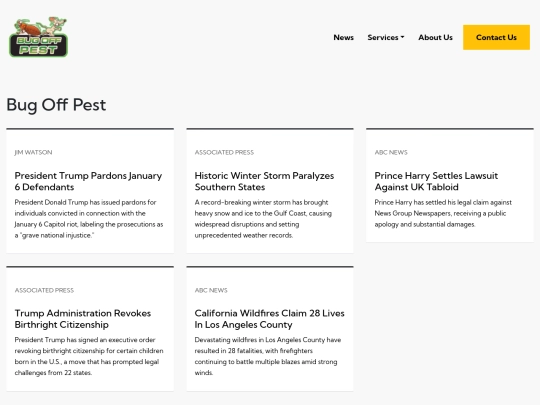The height and width of the screenshot is (405, 540).
Task: Click ABC NEWS label on California Wildfires card
Action: (211, 290)
